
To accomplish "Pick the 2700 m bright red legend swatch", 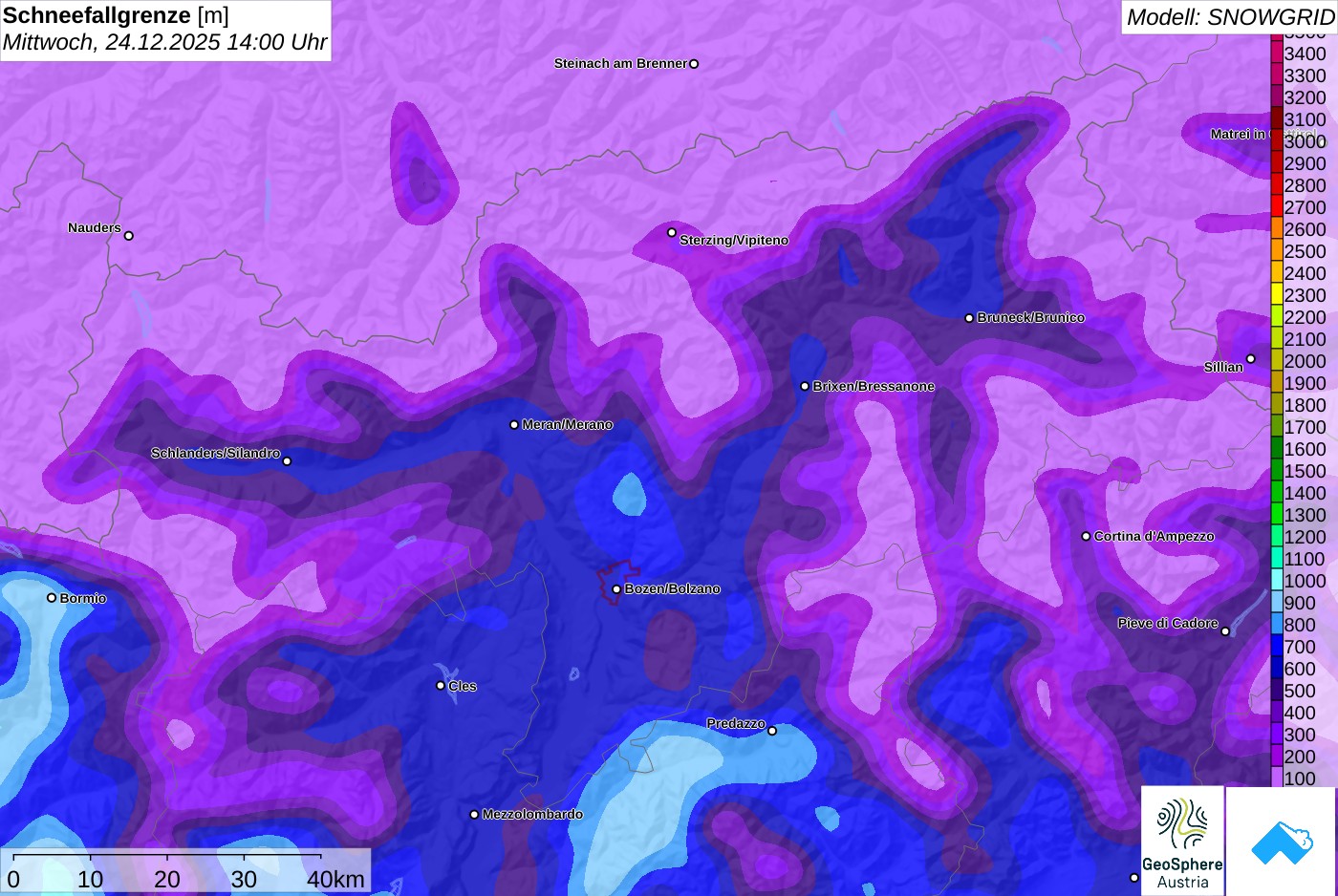I will click(1277, 206).
